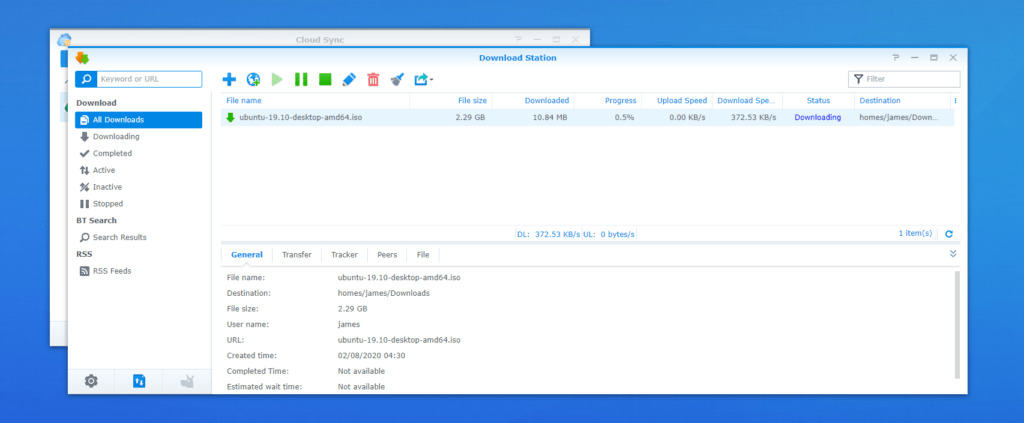Open the BT/HTTP transfers icon at bottom
The width and height of the screenshot is (1024, 423).
point(139,381)
